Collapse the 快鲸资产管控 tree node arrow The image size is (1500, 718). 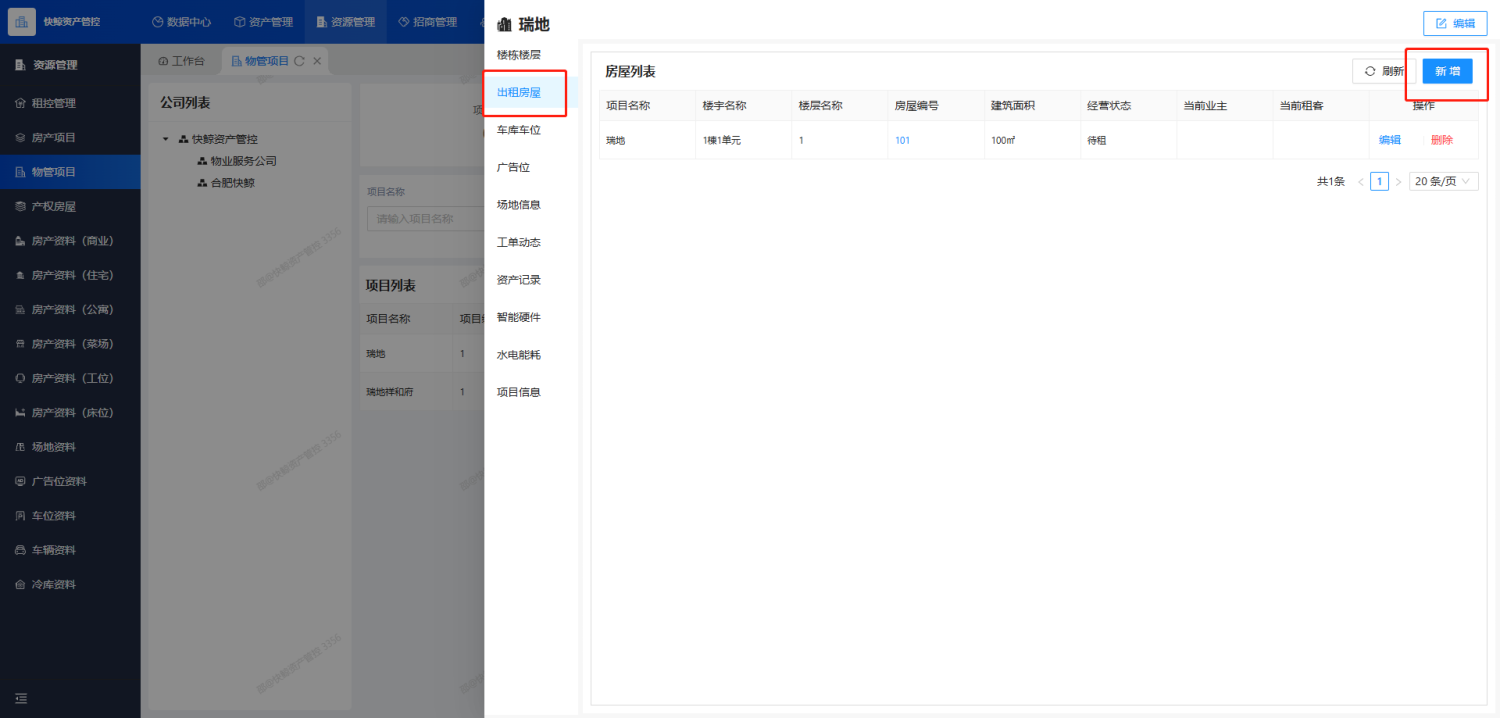coord(166,139)
